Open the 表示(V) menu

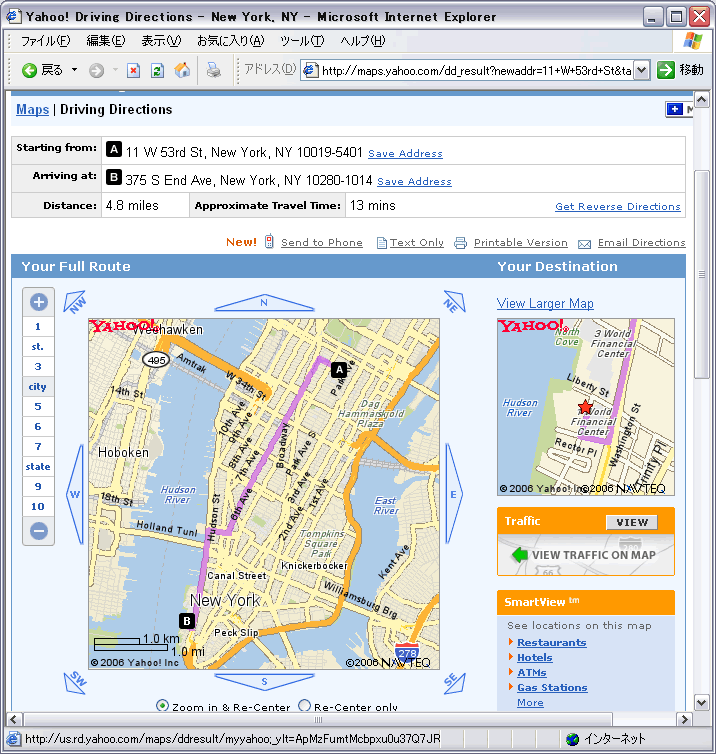pos(161,41)
